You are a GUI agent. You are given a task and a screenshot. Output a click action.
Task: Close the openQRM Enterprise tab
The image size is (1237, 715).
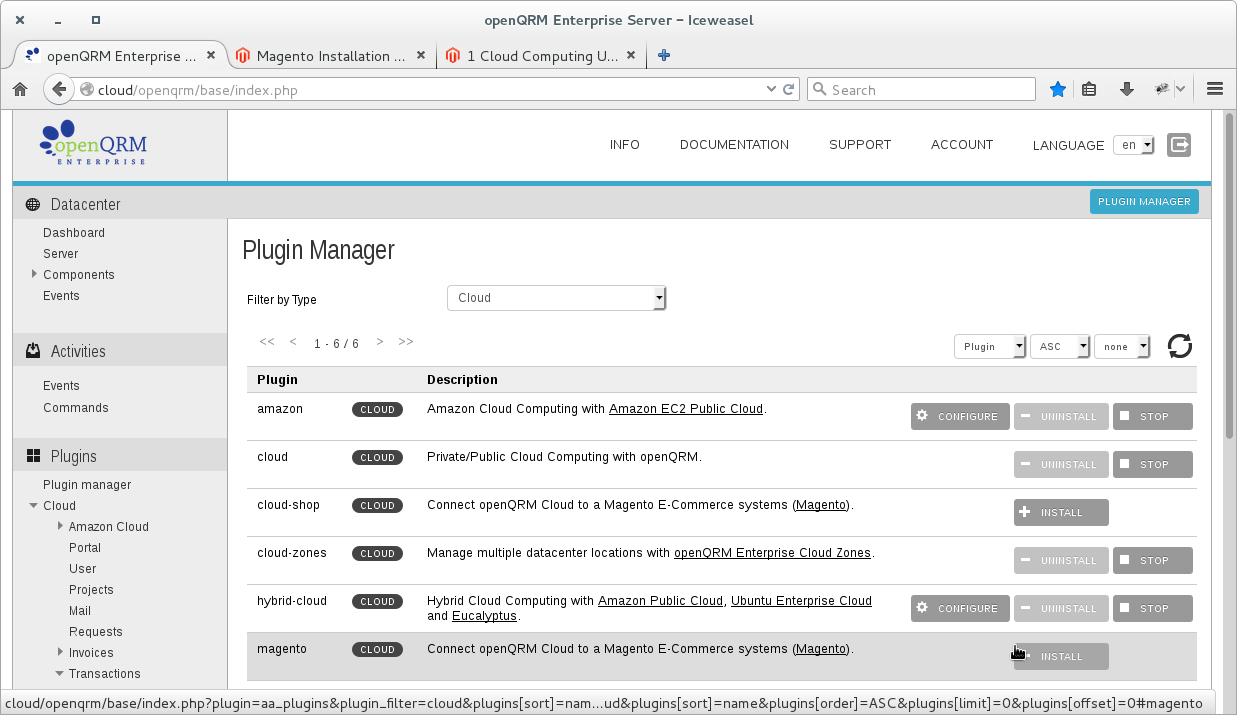click(x=211, y=56)
